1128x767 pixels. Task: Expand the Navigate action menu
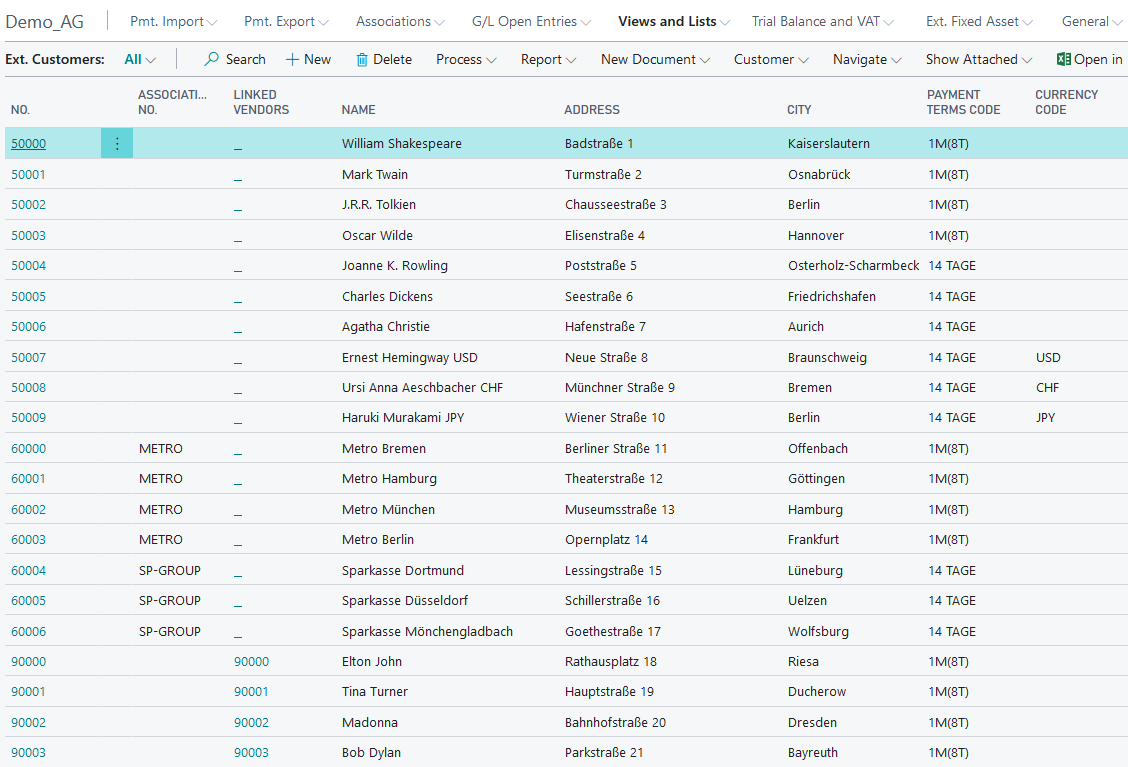click(x=867, y=60)
